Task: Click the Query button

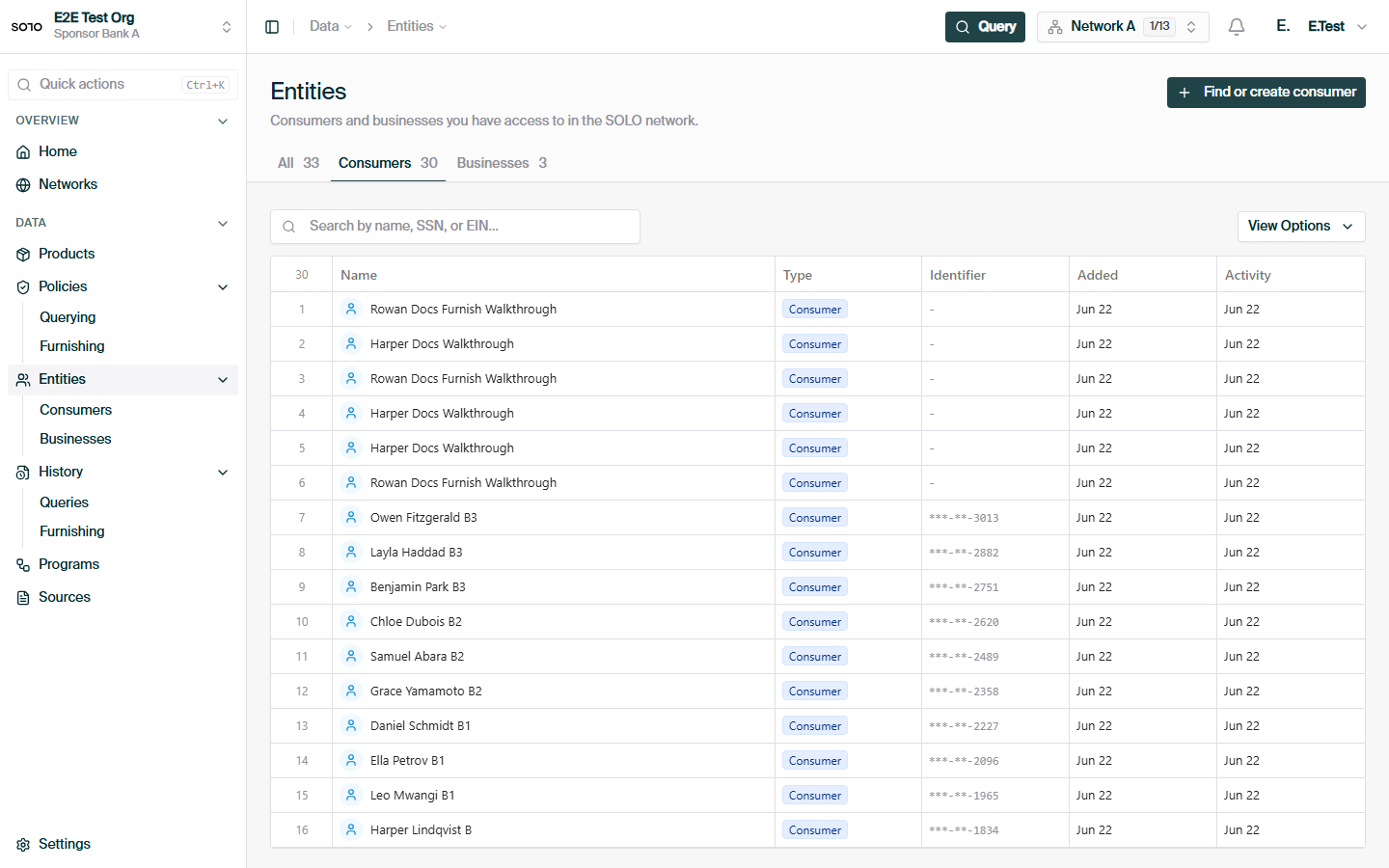Action: coord(985,27)
